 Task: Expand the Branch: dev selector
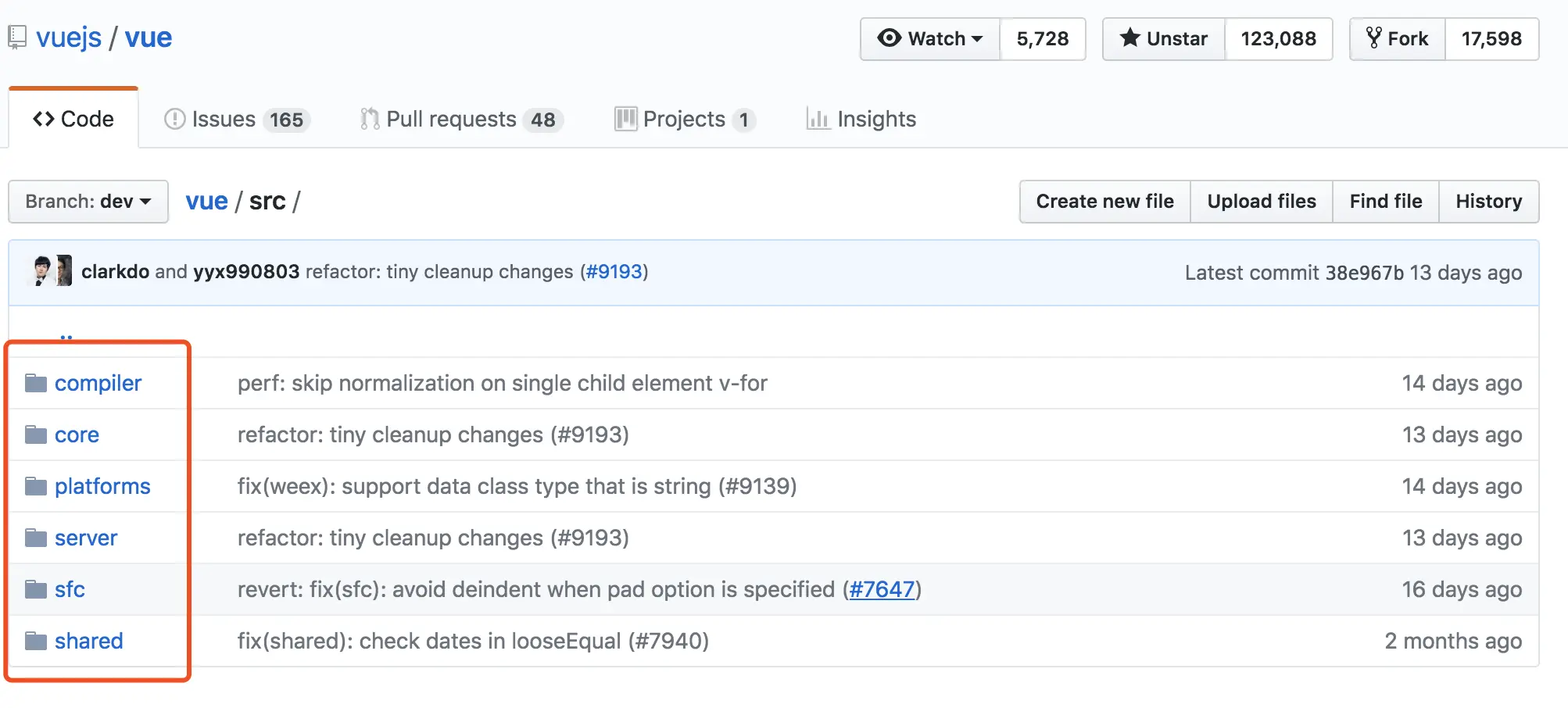tap(88, 202)
